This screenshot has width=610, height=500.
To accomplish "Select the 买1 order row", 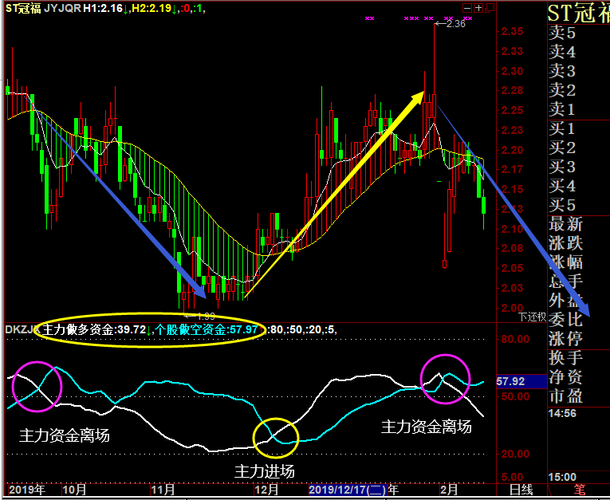I will click(x=578, y=129).
